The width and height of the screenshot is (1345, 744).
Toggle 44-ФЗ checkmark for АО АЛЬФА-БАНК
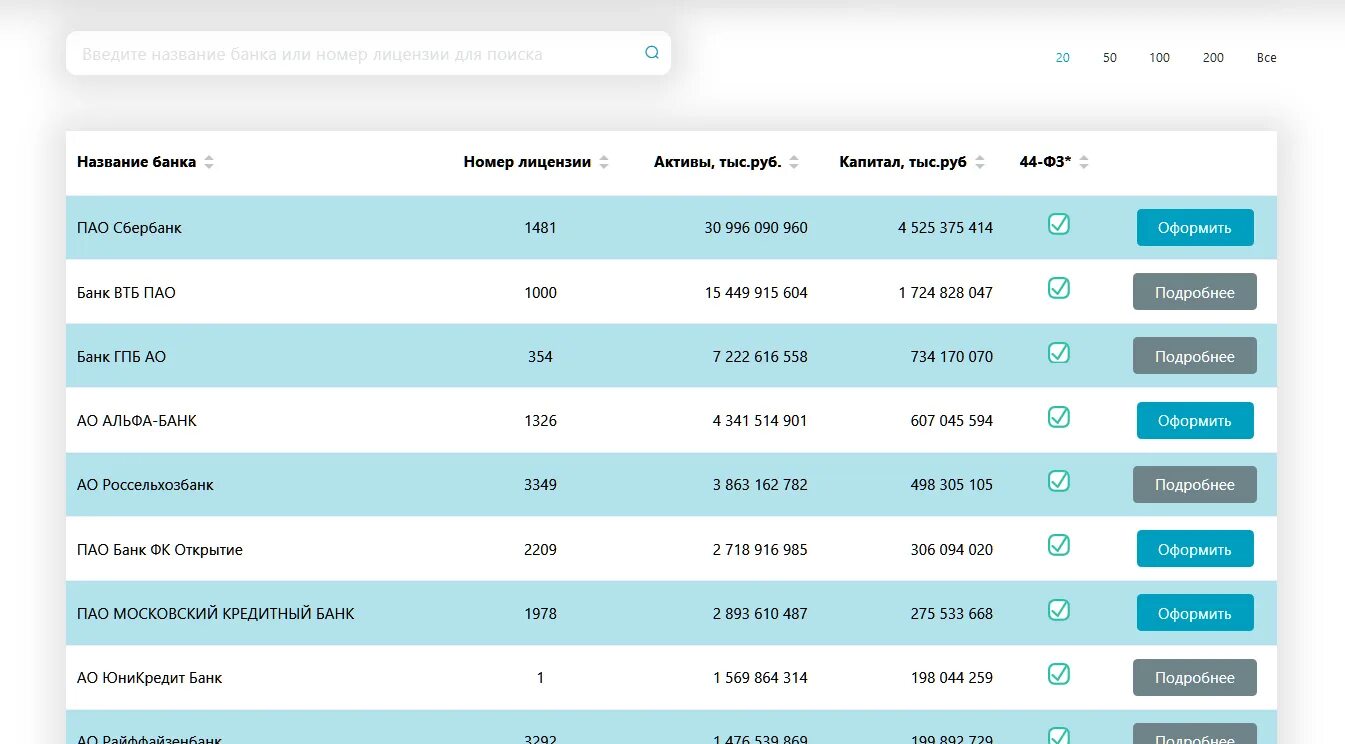(1059, 417)
